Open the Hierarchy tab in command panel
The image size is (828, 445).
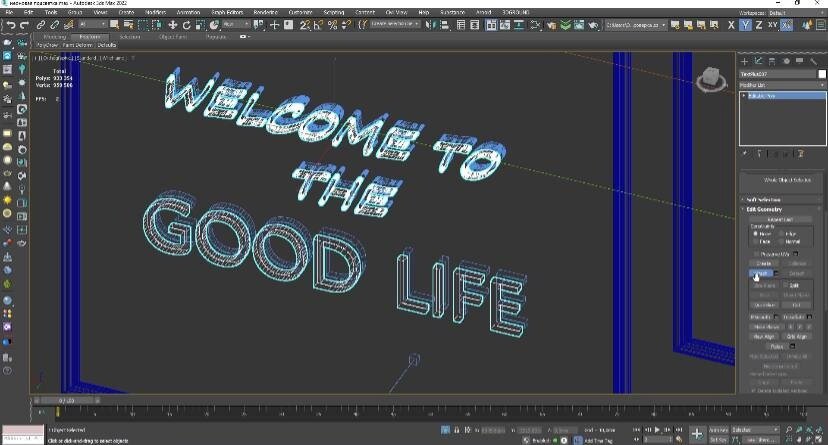click(772, 61)
